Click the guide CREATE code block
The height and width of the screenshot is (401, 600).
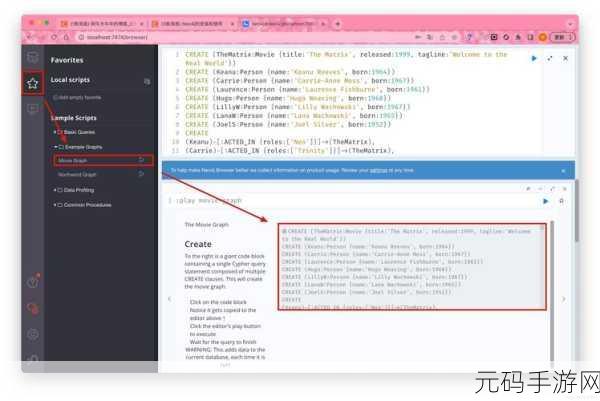(x=412, y=267)
